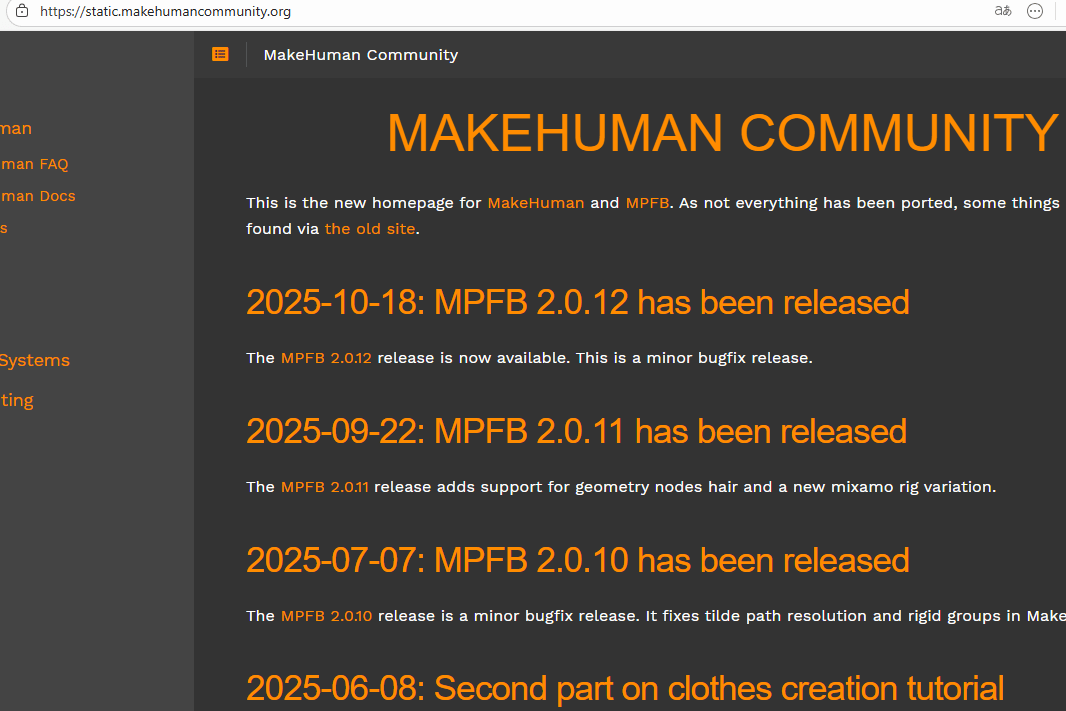Open the MPFB 2.0.10 release link

coord(326,616)
